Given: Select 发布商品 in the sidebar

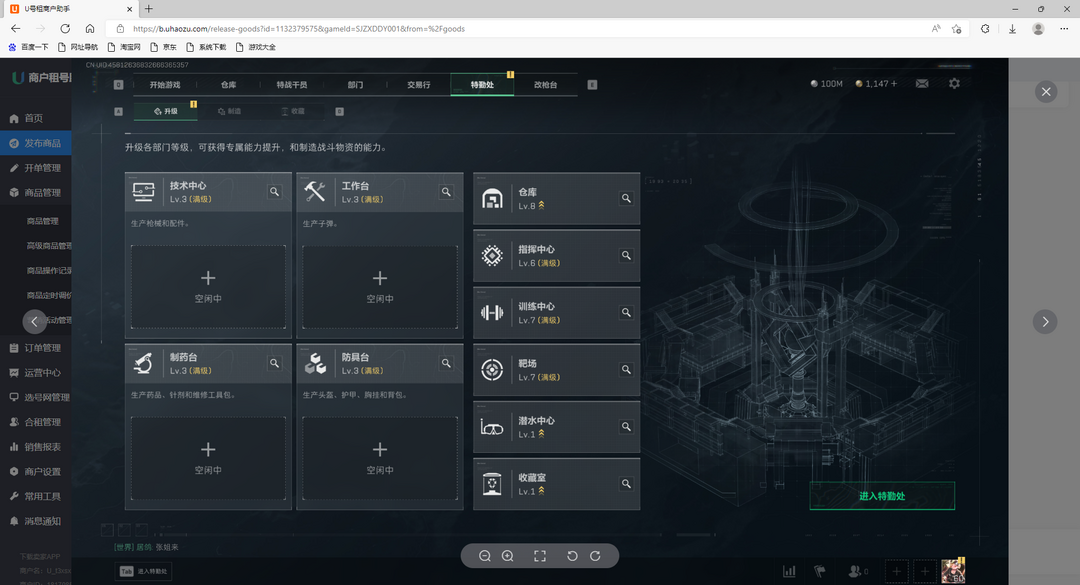Looking at the screenshot, I should point(42,143).
